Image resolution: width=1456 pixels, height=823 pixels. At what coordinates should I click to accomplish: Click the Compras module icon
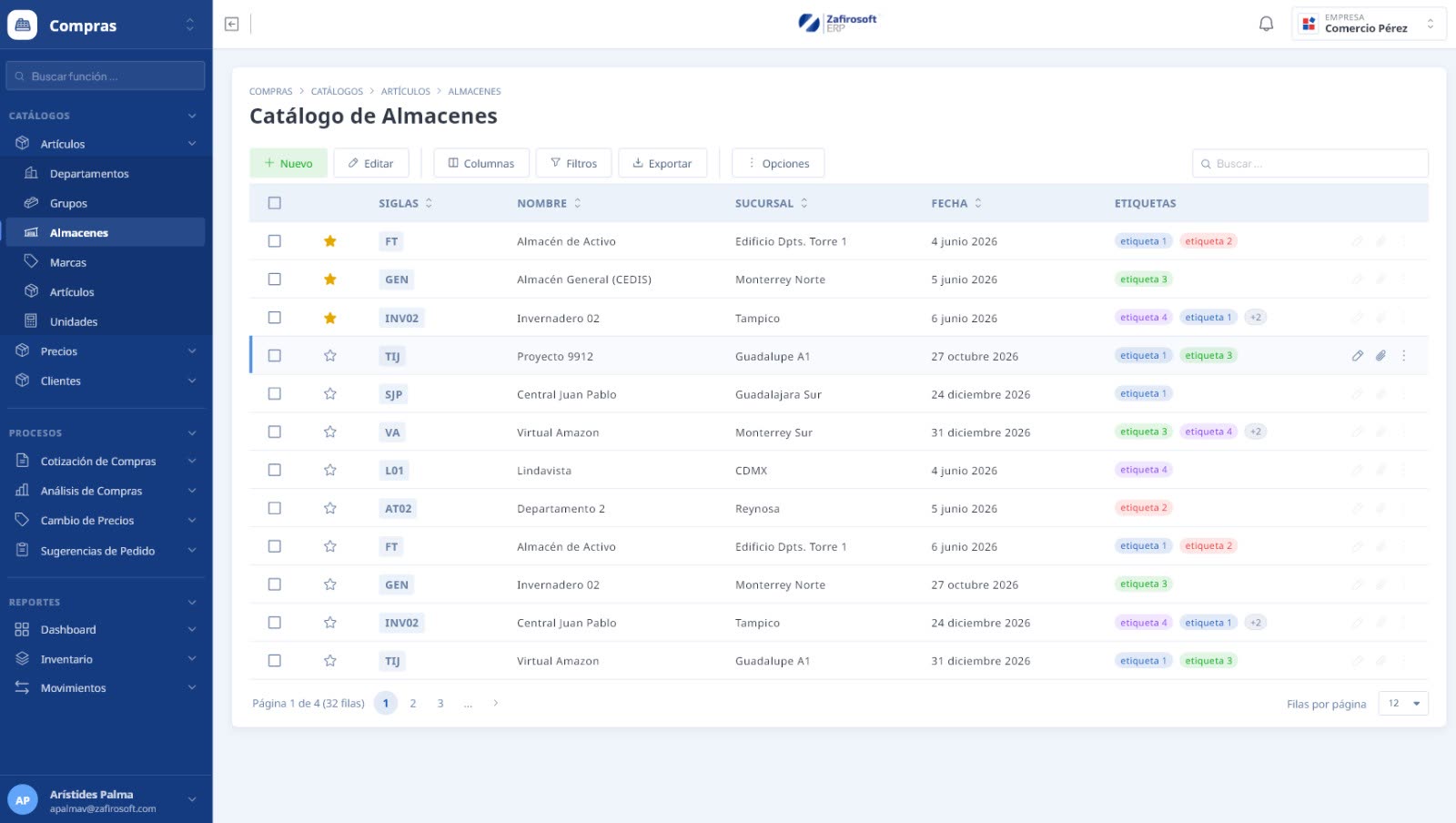coord(23,25)
